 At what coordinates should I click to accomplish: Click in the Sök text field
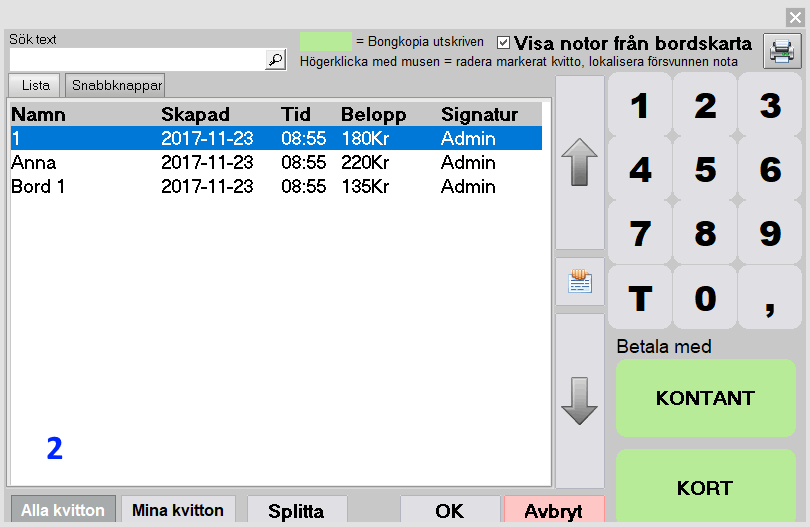136,60
